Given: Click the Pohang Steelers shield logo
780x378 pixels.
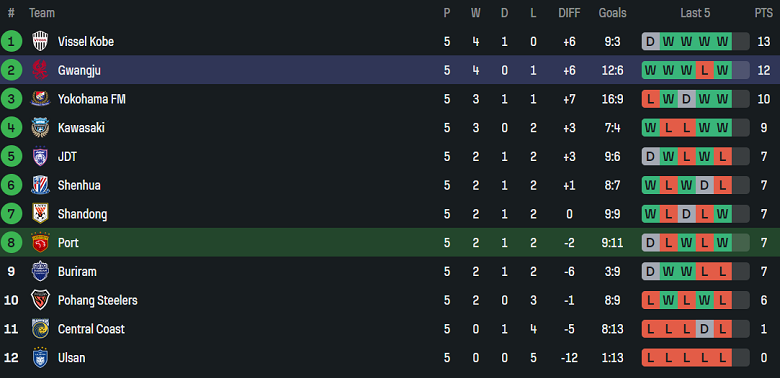Looking at the screenshot, I should 40,300.
